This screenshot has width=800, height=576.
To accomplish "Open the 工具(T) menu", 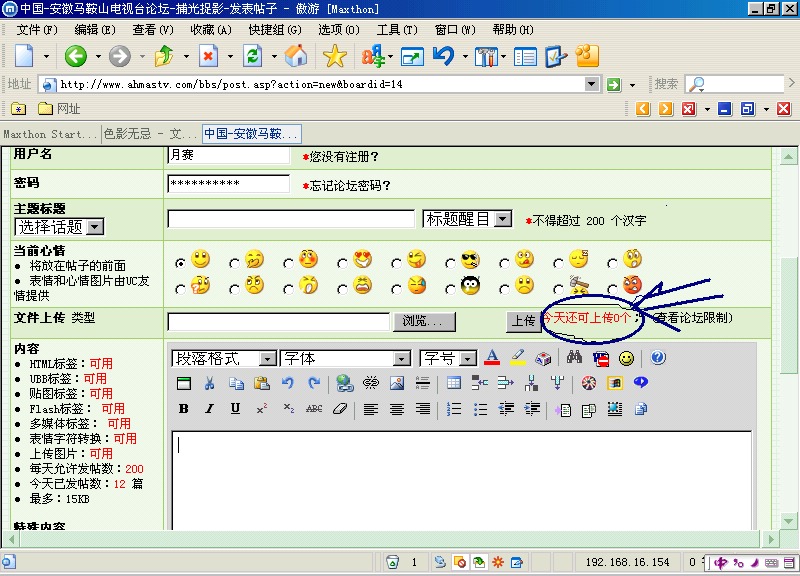I will [x=396, y=30].
